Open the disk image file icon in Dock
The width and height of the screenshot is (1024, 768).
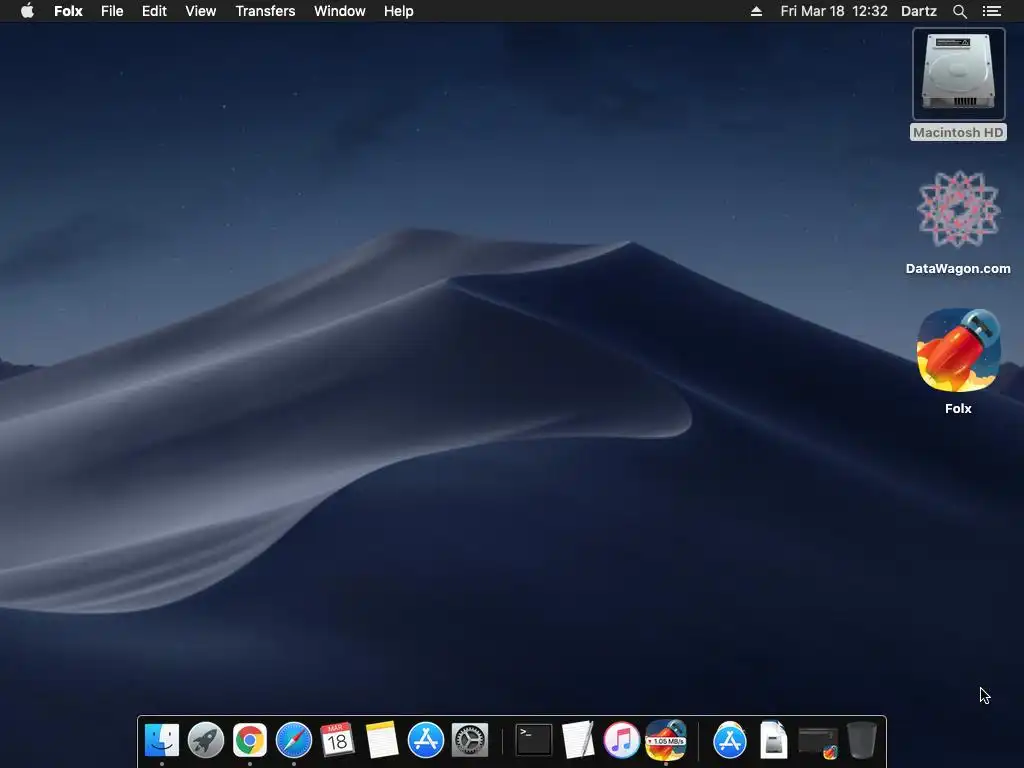pos(773,740)
